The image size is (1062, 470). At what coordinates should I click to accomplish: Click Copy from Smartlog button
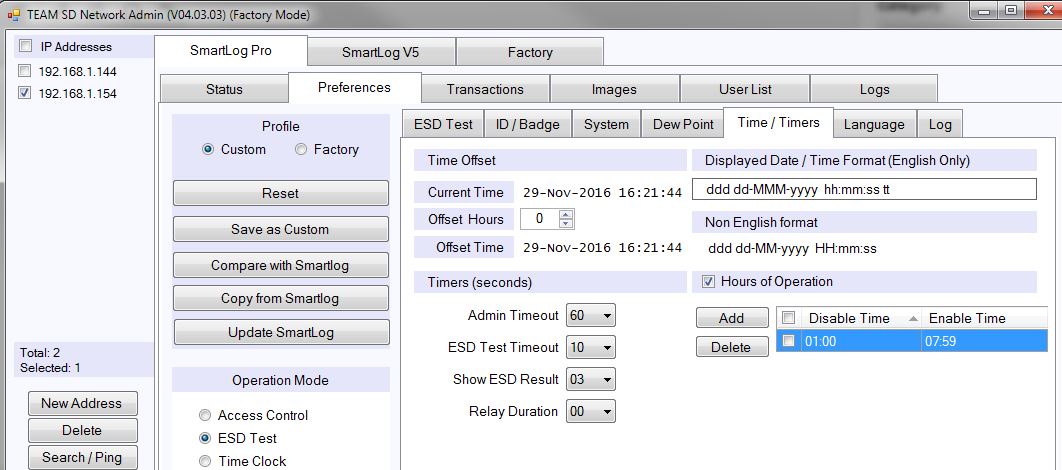(280, 298)
